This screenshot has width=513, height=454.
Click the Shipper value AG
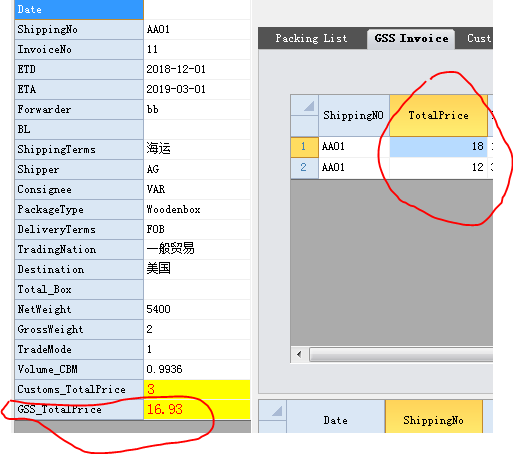[x=197, y=169]
